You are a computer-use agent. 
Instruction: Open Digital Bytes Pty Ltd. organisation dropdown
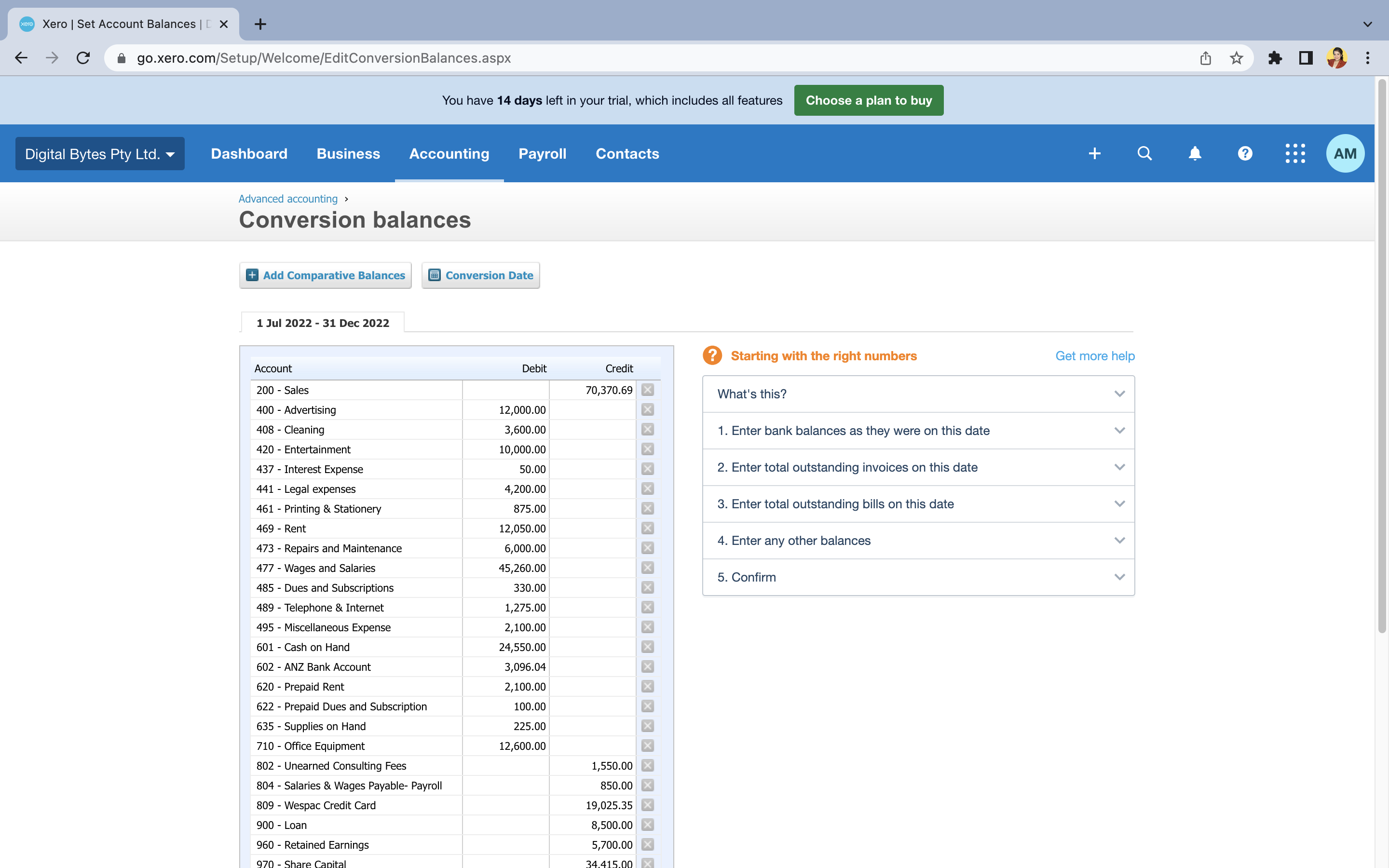point(100,154)
